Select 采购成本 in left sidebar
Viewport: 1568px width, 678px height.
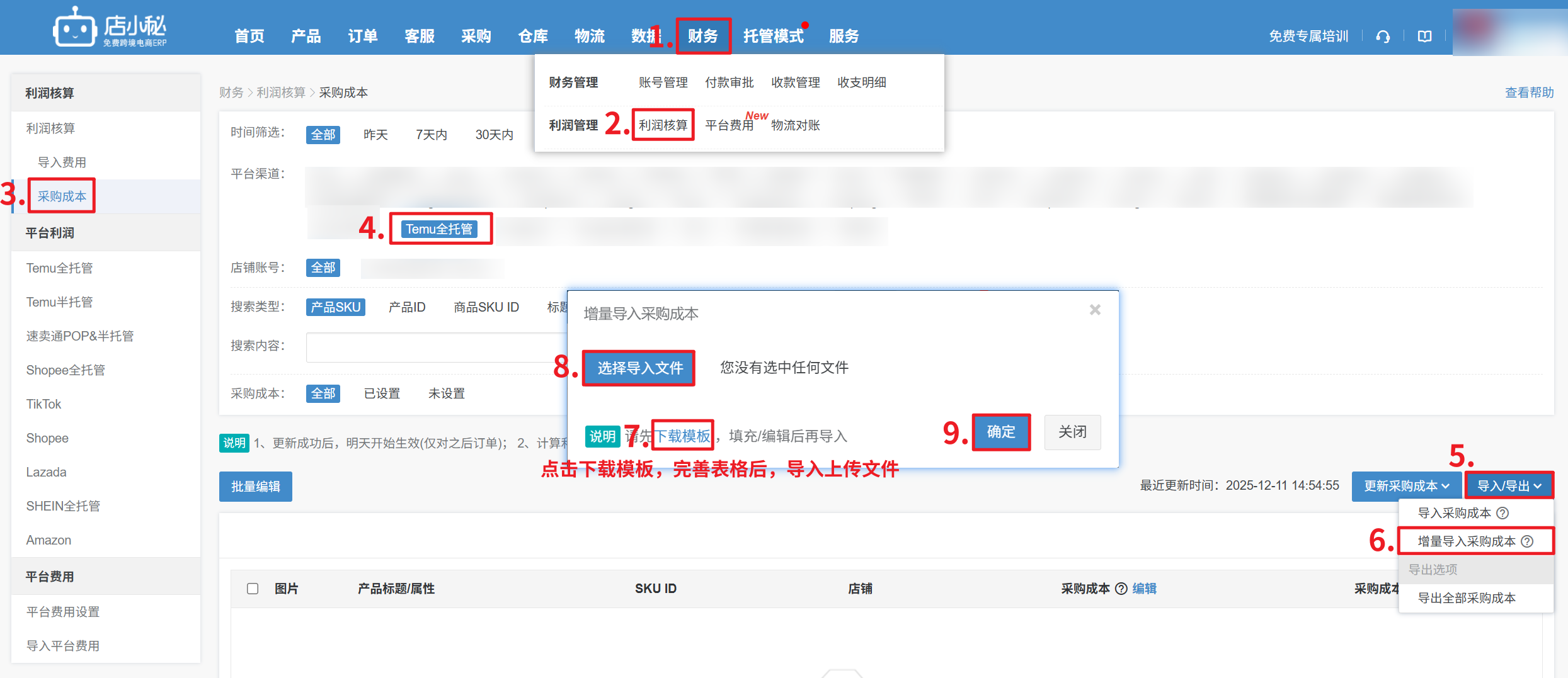pyautogui.click(x=62, y=196)
